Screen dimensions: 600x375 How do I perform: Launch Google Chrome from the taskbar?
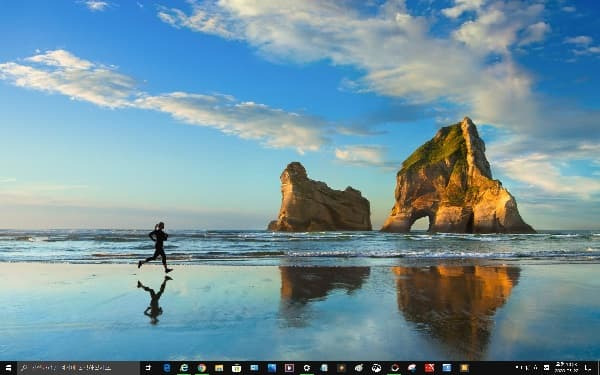202,368
